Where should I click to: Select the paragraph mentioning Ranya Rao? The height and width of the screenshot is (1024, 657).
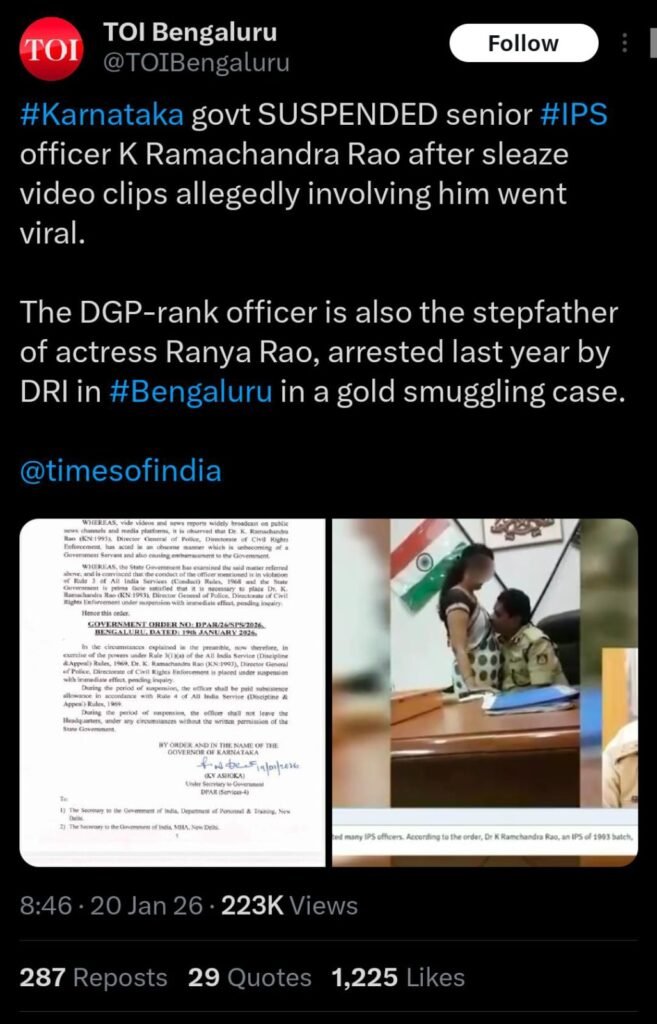pyautogui.click(x=319, y=353)
